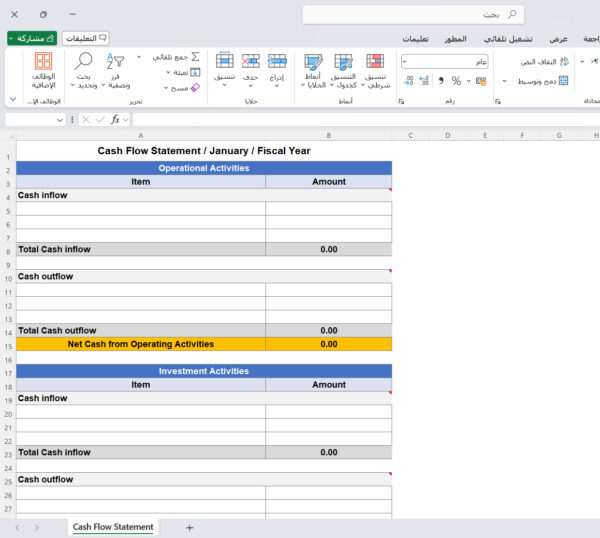The image size is (600, 538).
Task: Open the number format dropdown
Action: pos(404,61)
